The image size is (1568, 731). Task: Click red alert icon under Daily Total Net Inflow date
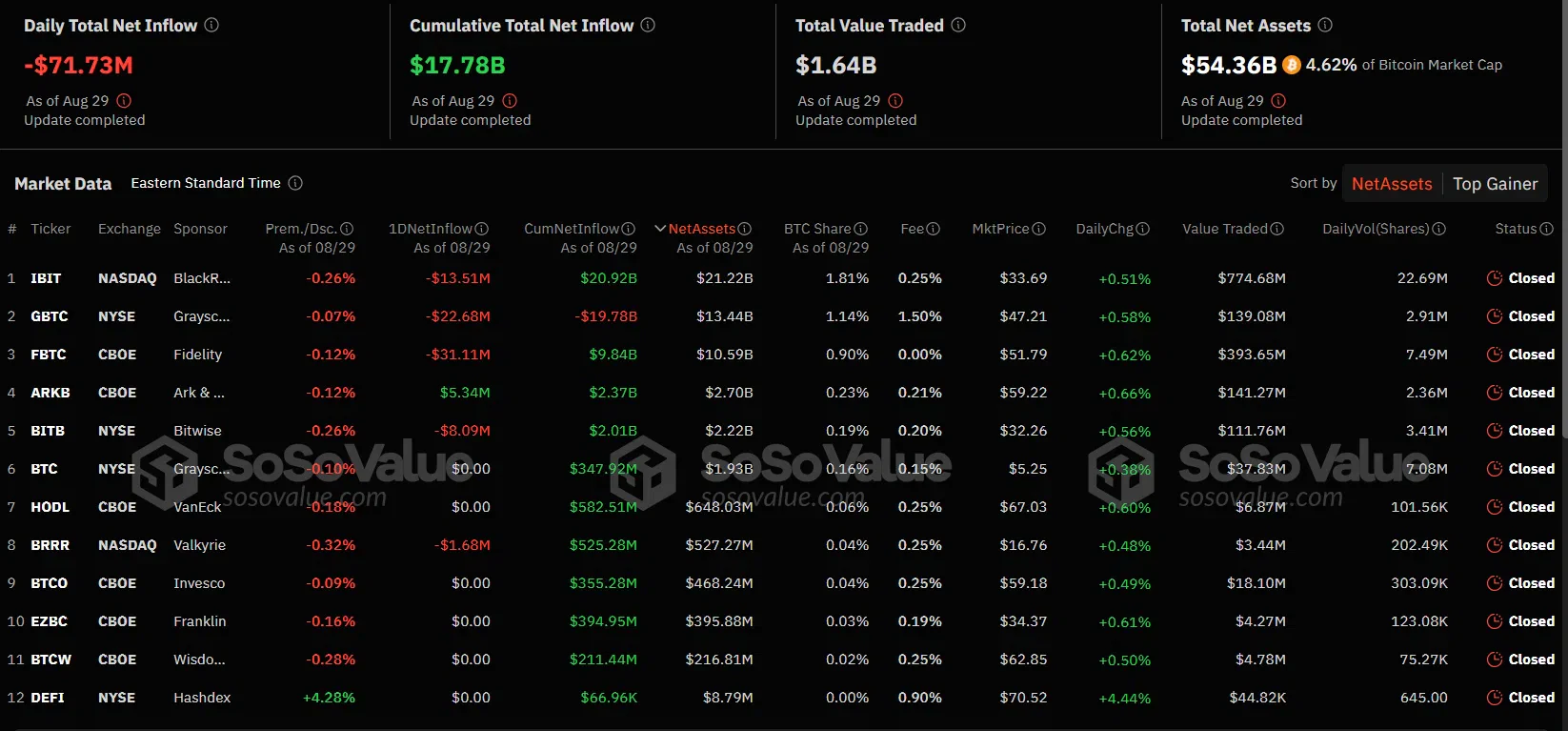coord(124,101)
